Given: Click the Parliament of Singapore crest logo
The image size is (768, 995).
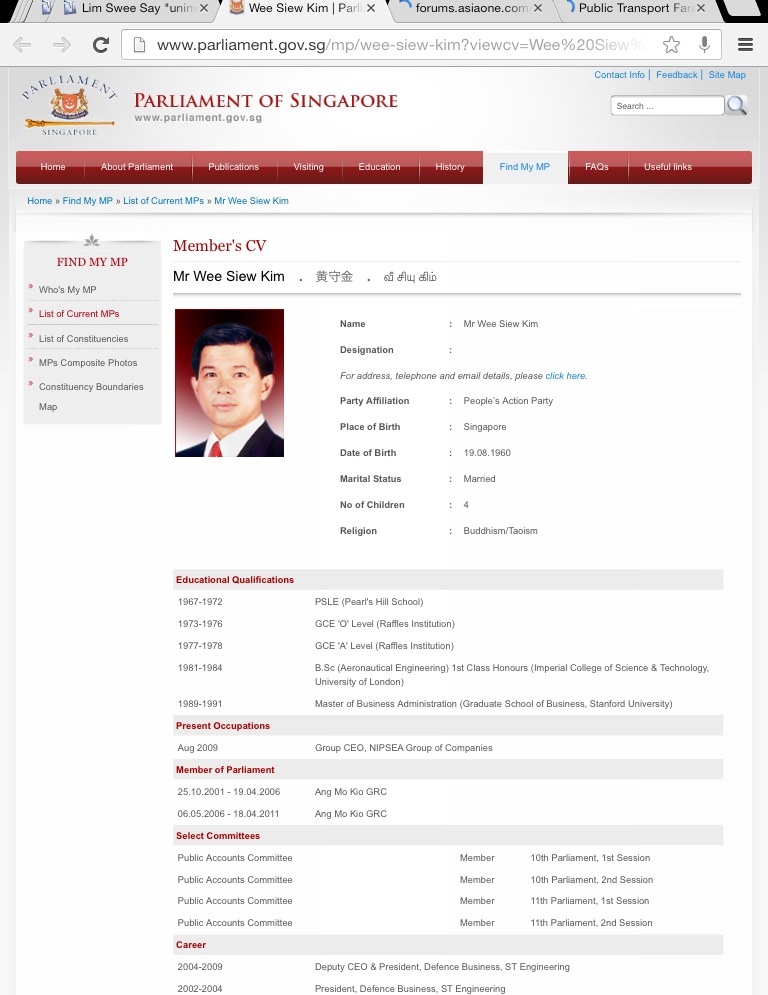Looking at the screenshot, I should (x=69, y=105).
